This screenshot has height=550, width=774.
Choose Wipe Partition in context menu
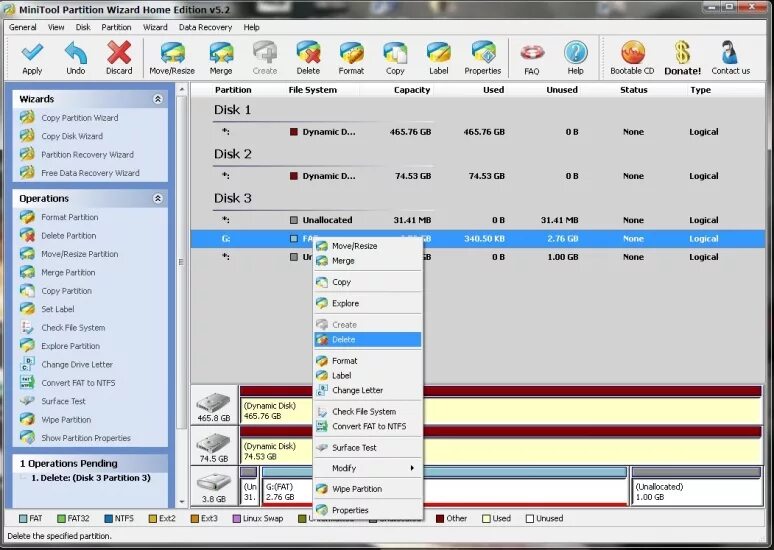[368, 489]
